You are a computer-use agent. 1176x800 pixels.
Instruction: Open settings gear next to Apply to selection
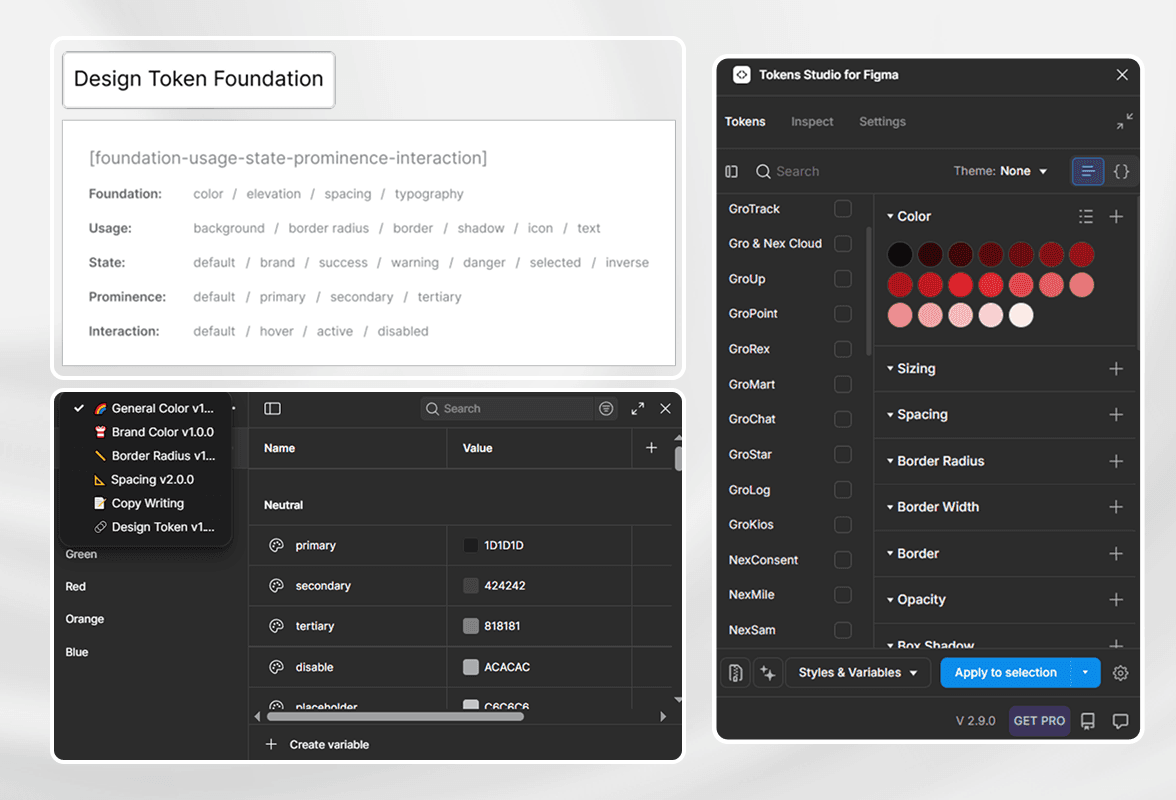[1120, 673]
